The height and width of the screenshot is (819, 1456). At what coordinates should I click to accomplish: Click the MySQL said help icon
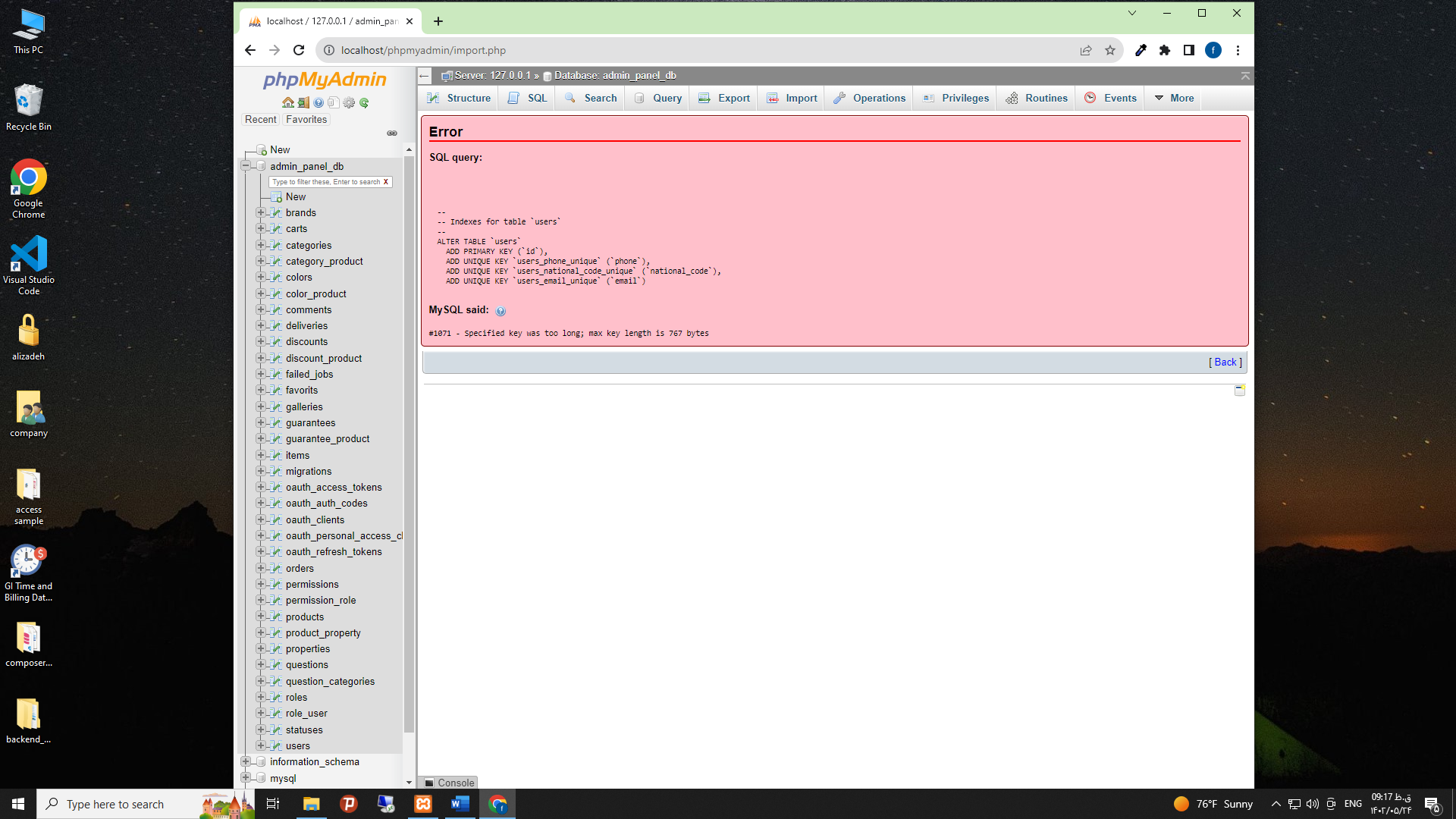click(500, 311)
